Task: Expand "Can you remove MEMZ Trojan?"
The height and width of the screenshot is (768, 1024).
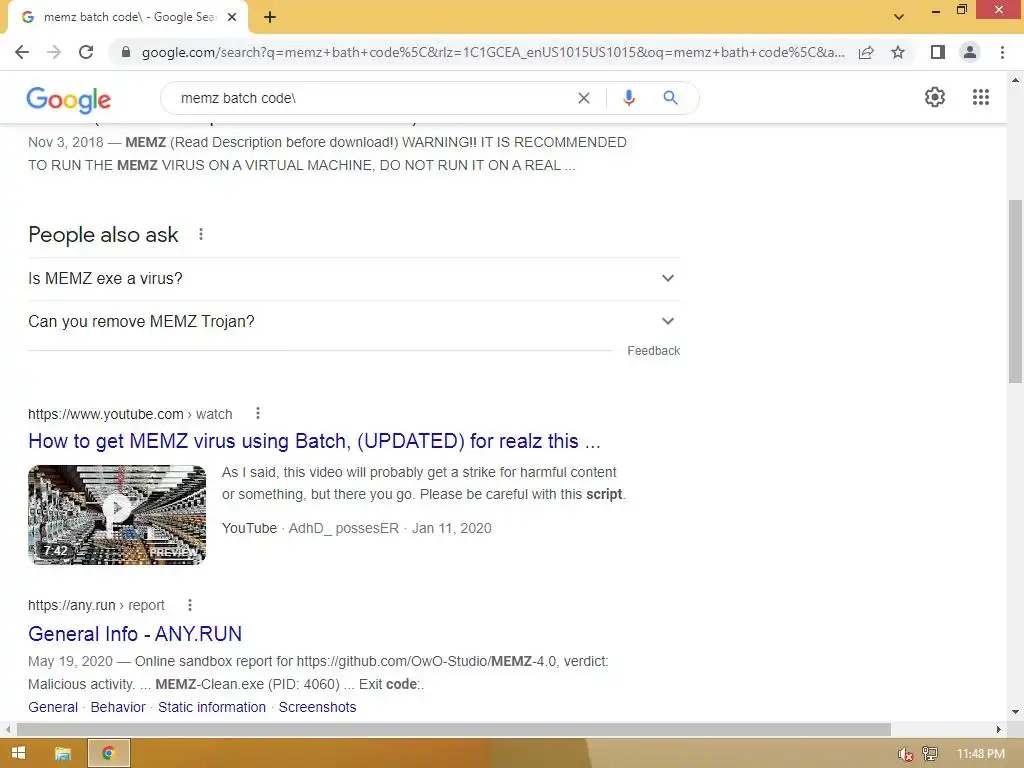Action: pyautogui.click(x=354, y=321)
